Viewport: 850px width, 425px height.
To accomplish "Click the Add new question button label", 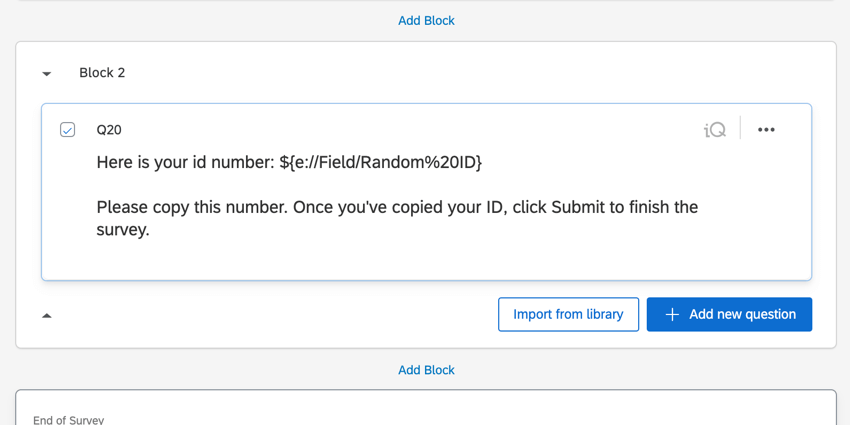I will click(742, 314).
